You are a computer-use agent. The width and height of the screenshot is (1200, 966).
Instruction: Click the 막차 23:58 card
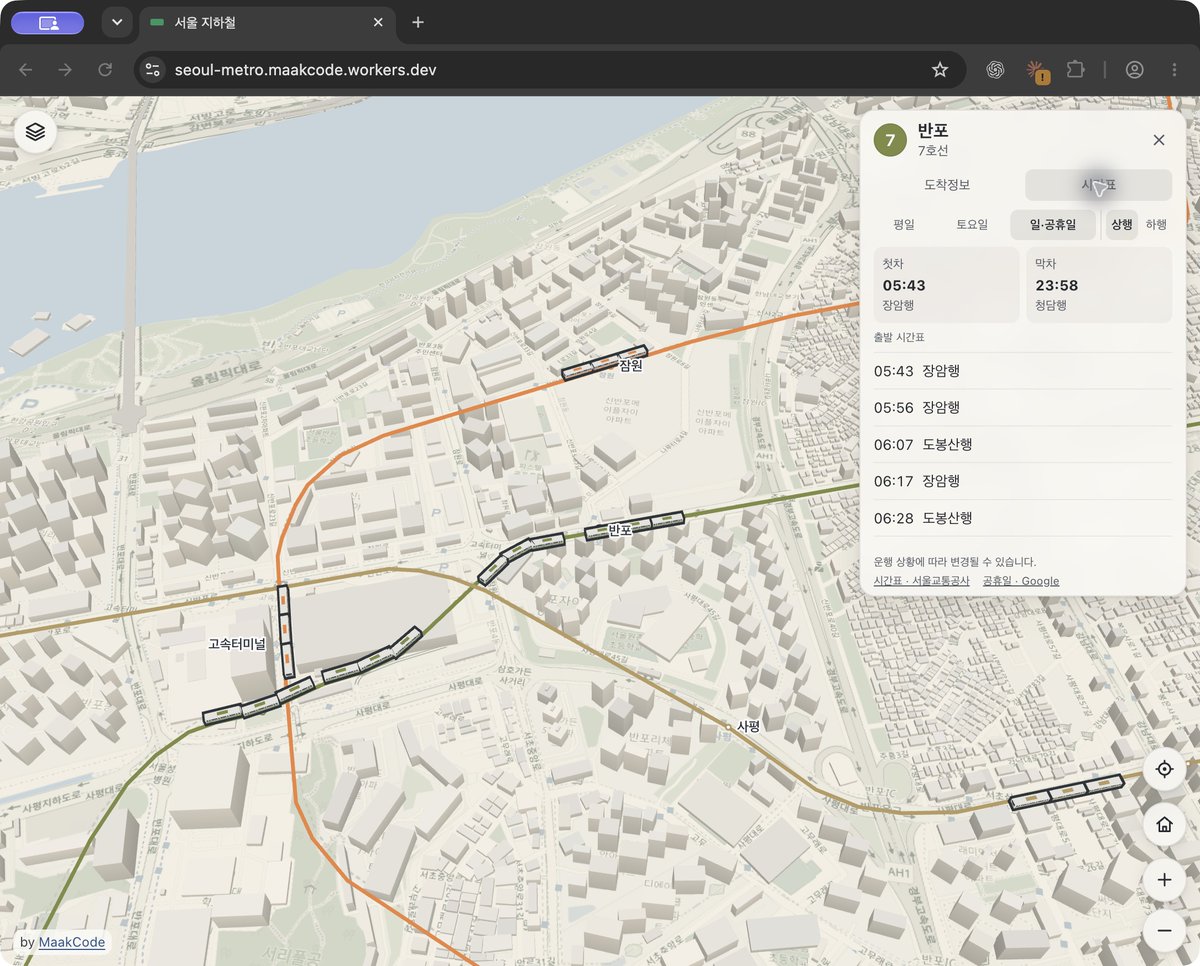pos(1099,285)
